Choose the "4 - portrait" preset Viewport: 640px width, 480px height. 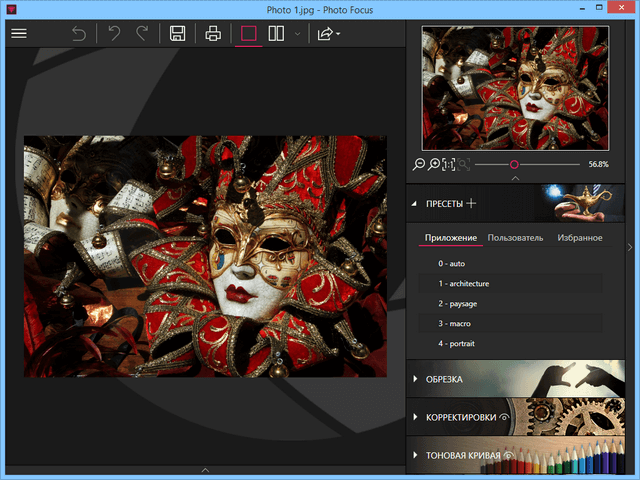coord(455,344)
